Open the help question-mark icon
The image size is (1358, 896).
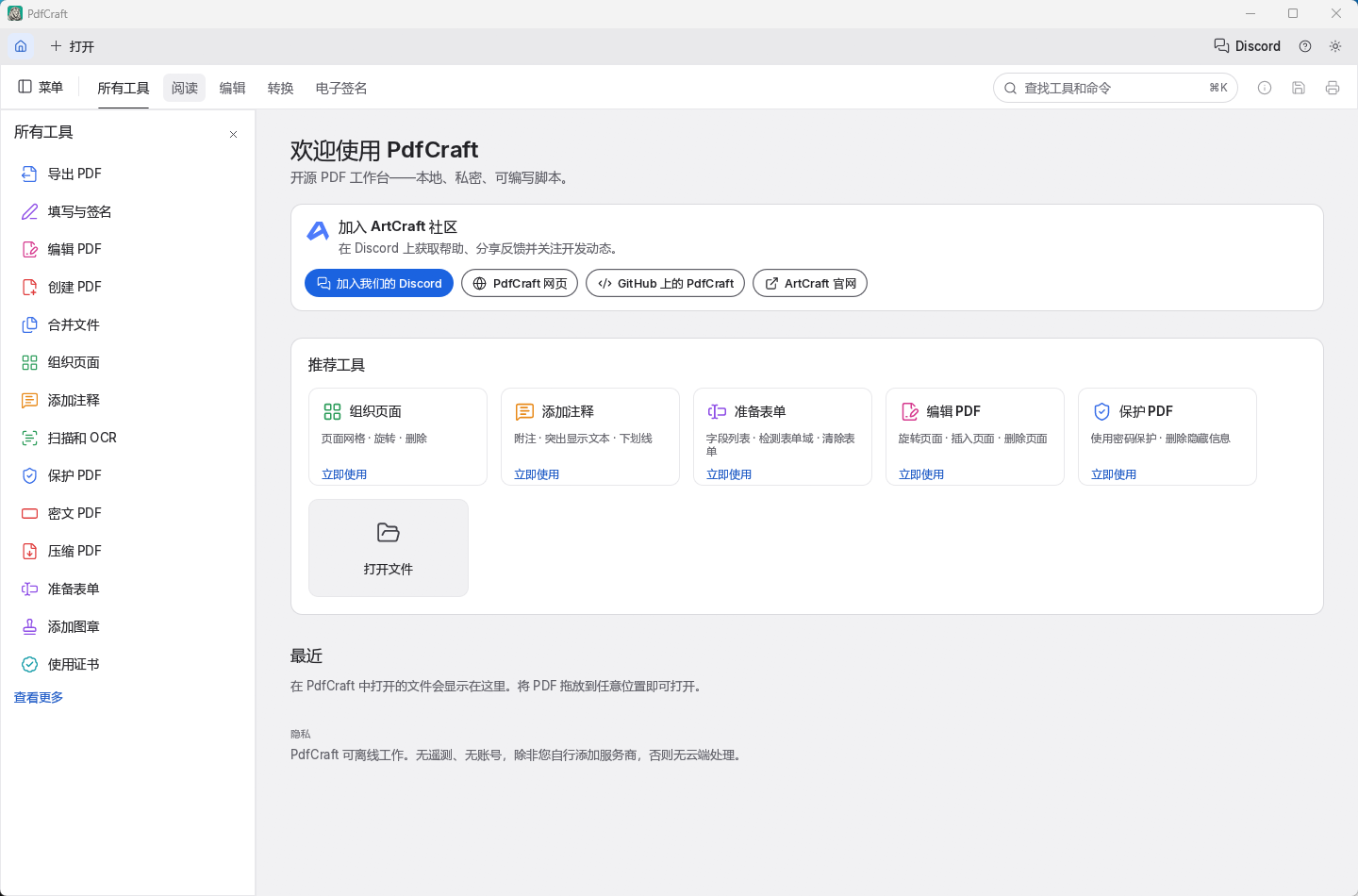pyautogui.click(x=1305, y=46)
